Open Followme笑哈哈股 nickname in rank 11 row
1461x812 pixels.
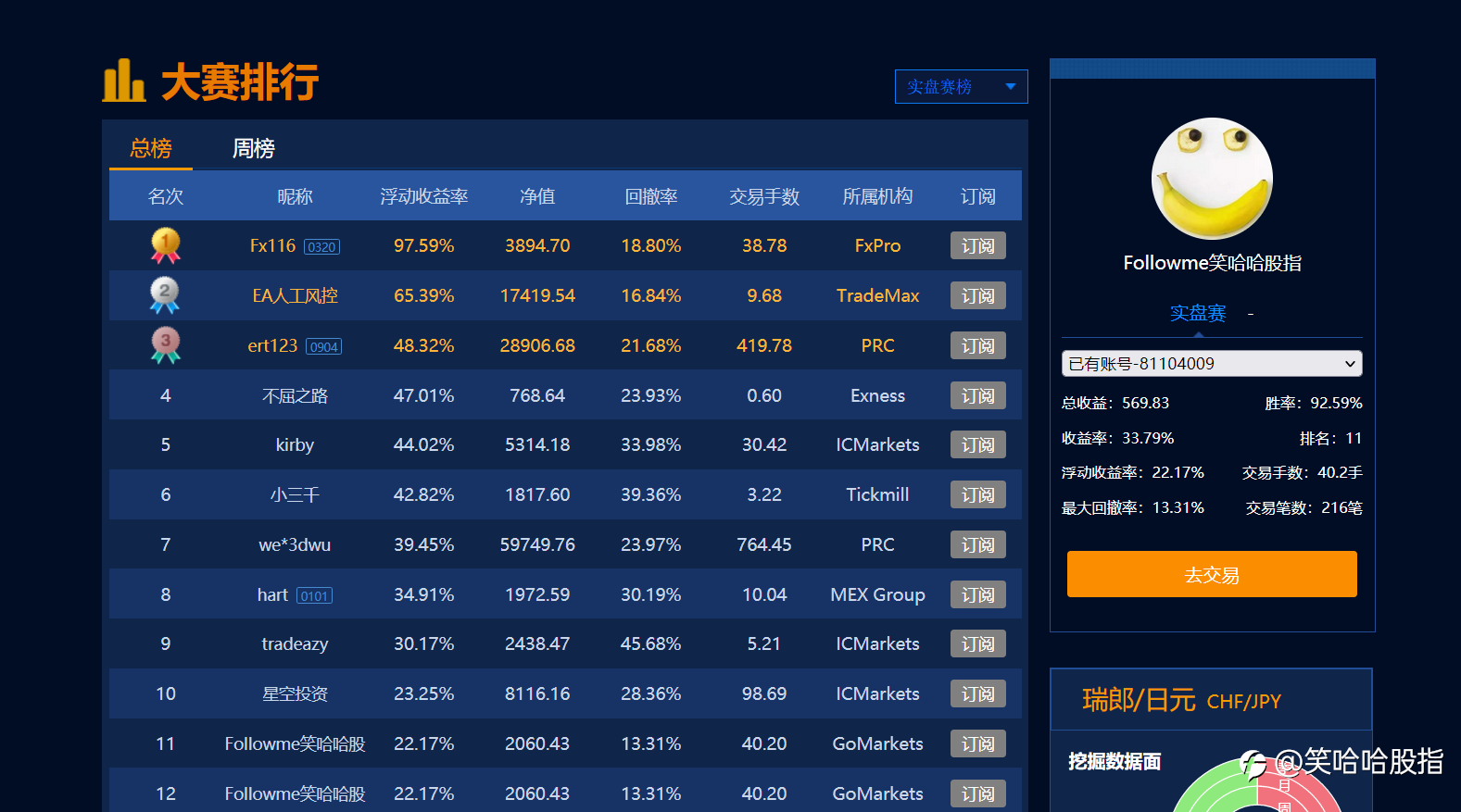pos(295,743)
